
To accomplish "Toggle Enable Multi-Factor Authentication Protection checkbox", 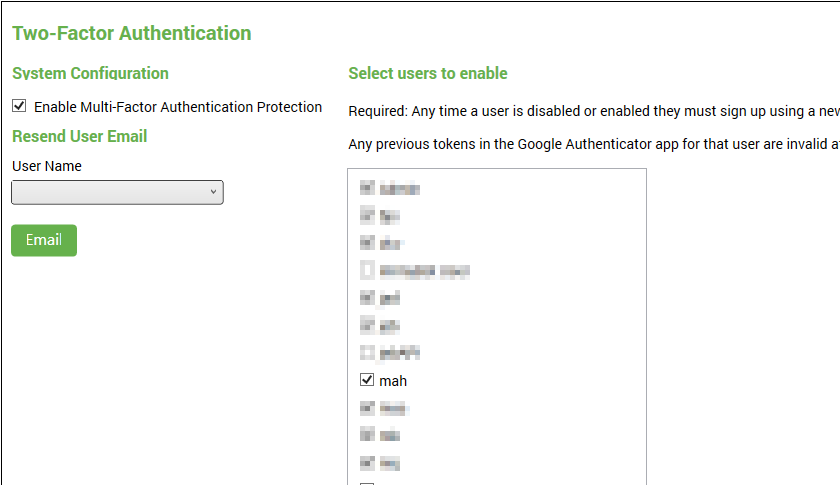I will pyautogui.click(x=19, y=106).
